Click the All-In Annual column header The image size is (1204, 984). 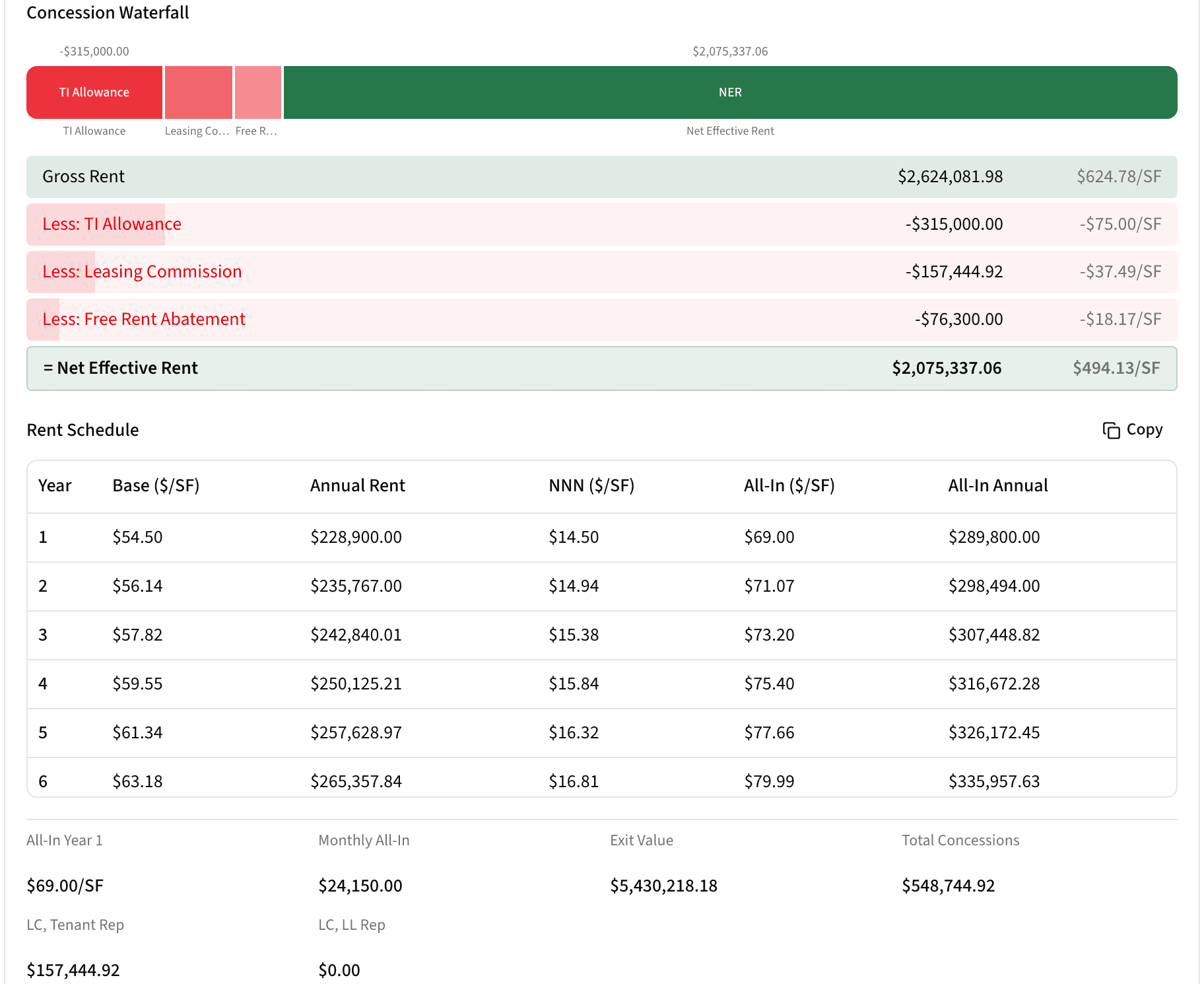click(998, 486)
